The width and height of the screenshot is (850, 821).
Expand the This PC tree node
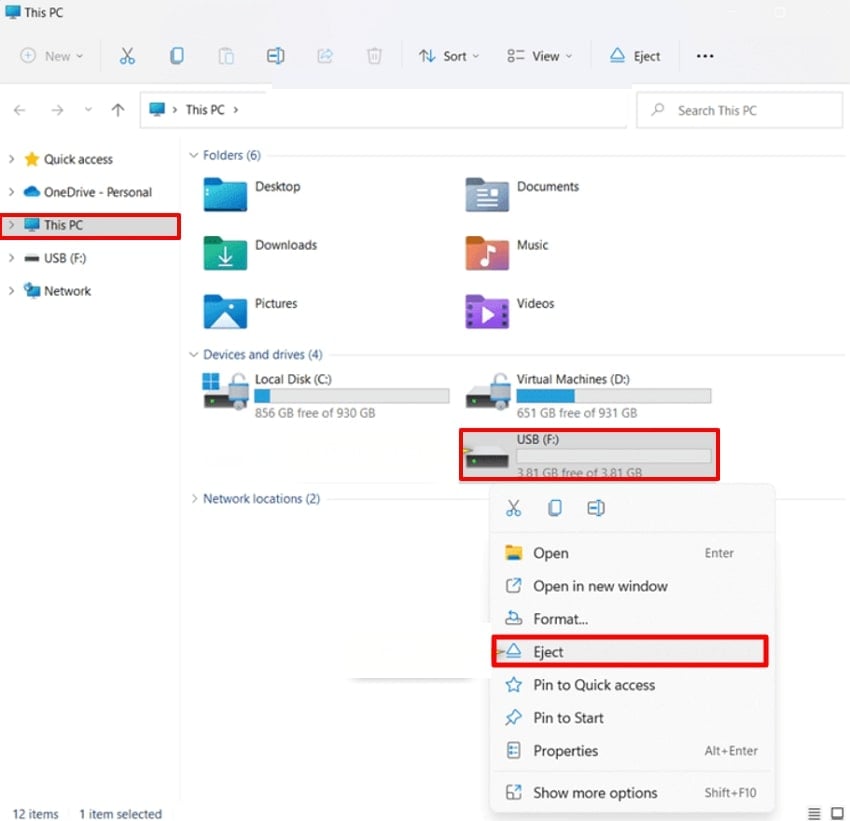tap(11, 225)
